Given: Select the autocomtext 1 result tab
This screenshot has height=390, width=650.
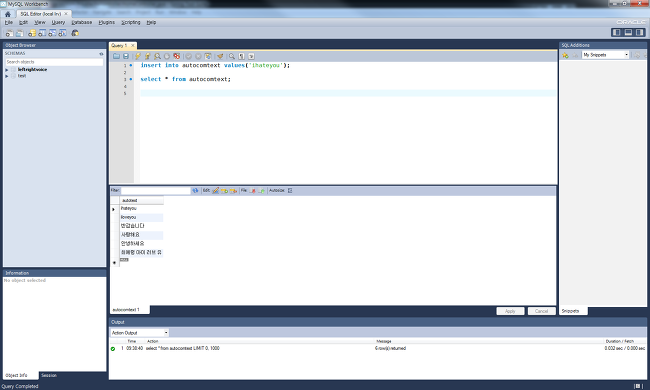Looking at the screenshot, I should pos(126,310).
